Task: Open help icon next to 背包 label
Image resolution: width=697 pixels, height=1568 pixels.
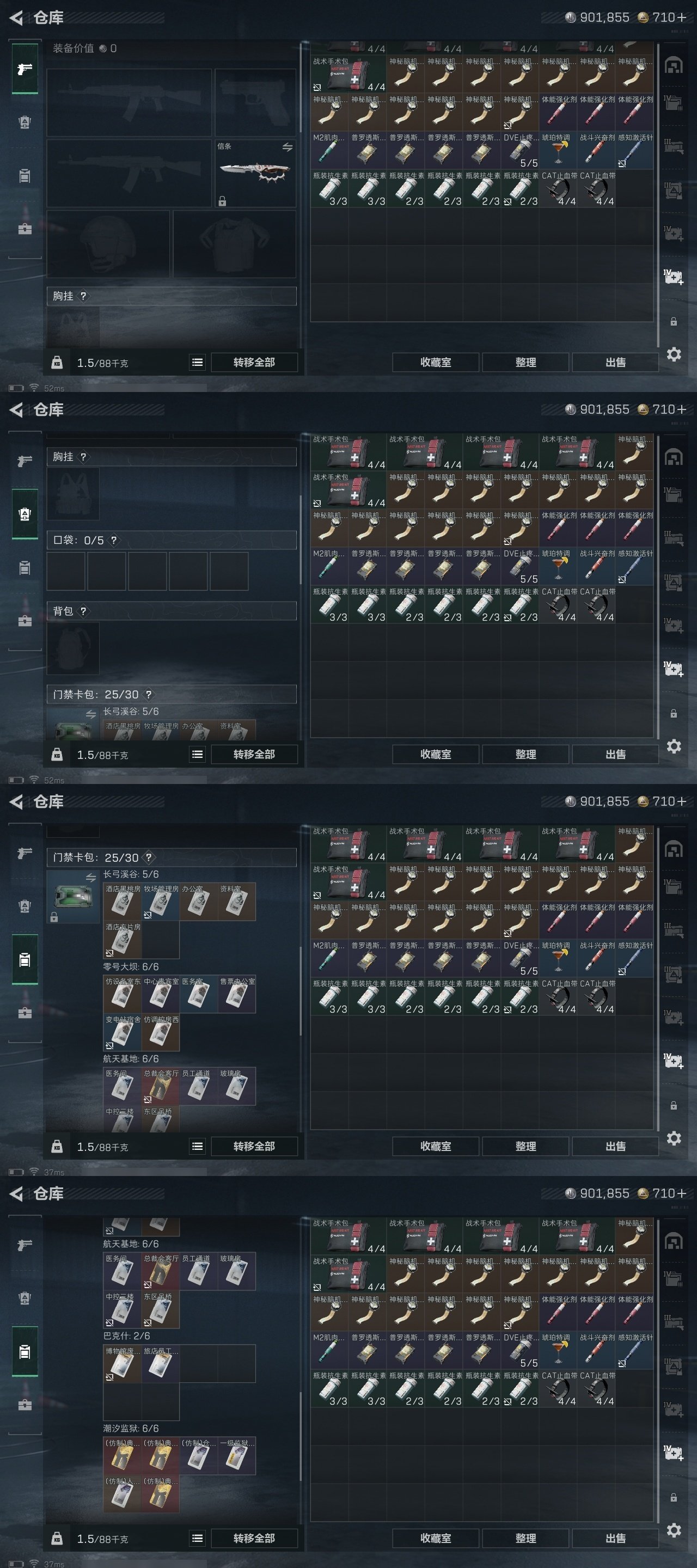Action: 83,611
